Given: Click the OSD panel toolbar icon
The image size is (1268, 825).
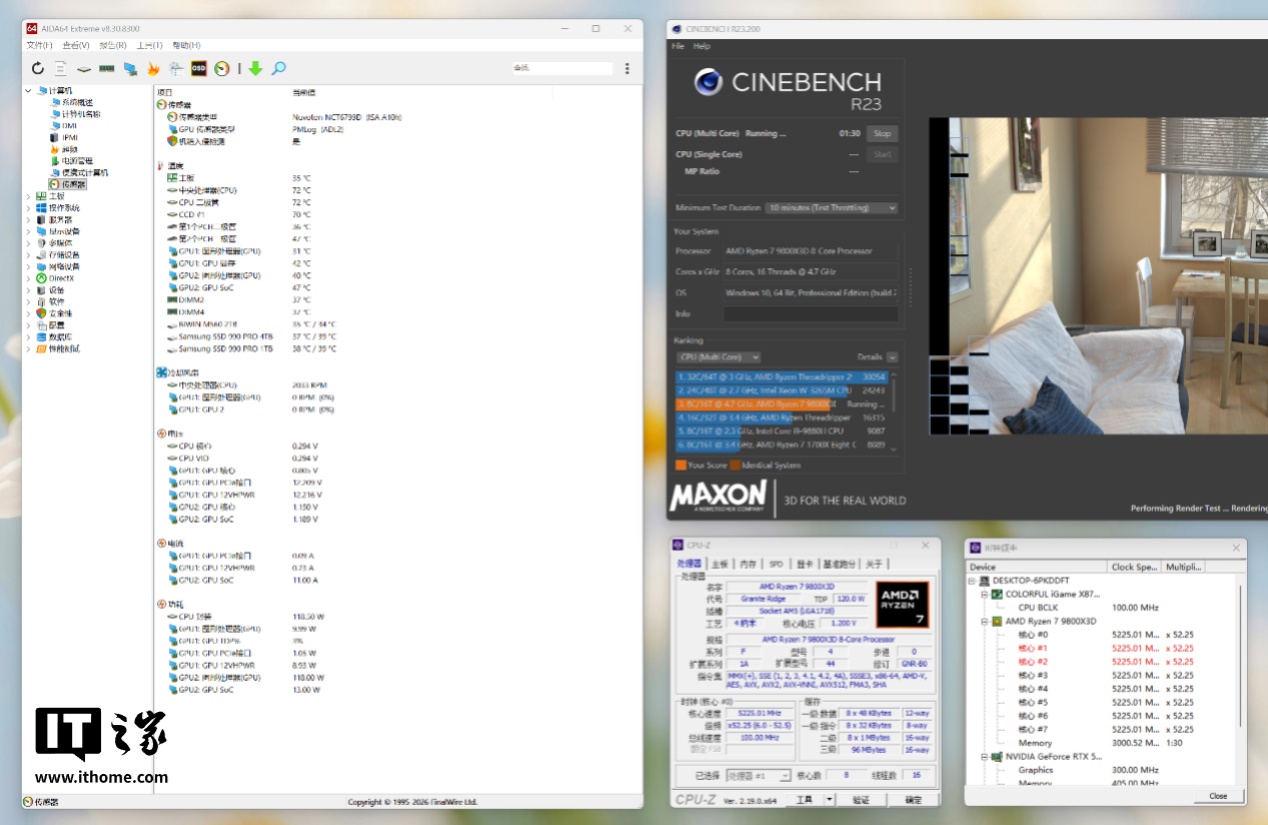Looking at the screenshot, I should 199,68.
